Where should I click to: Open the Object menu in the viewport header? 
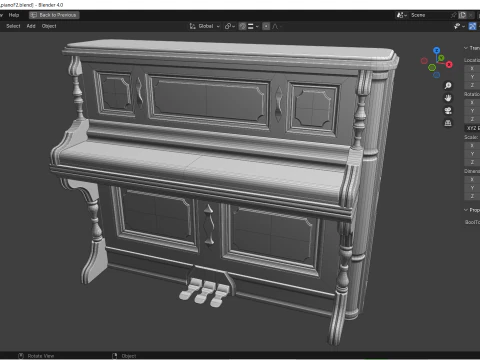click(x=49, y=26)
